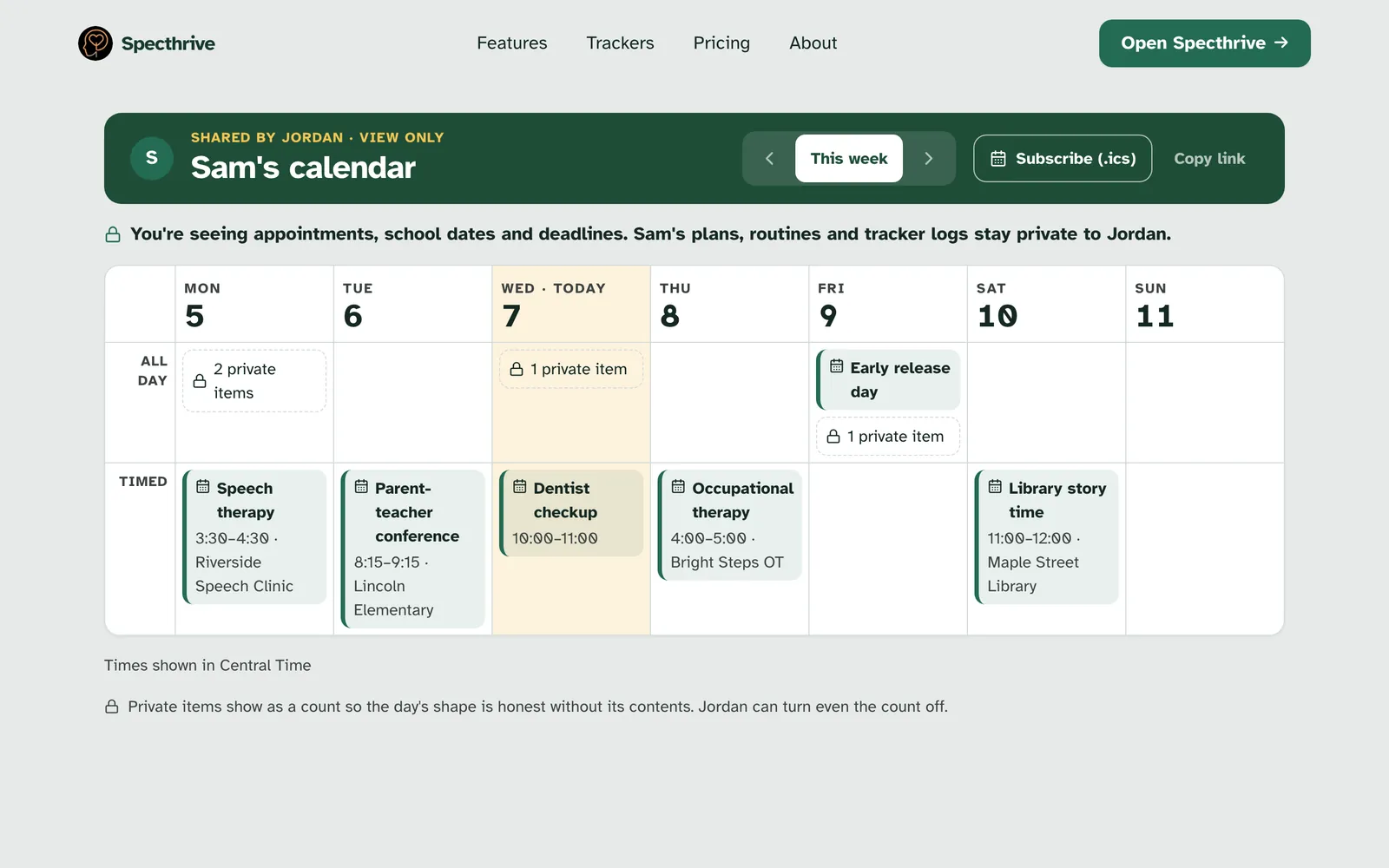This screenshot has width=1389, height=868.
Task: Click lock icon in Monday private items
Action: (200, 381)
